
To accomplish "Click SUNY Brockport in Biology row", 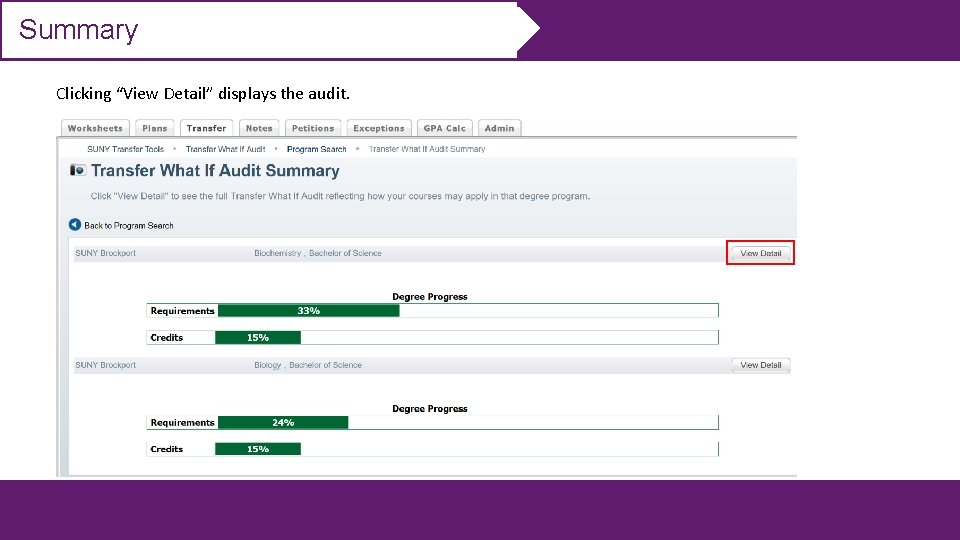I will [x=105, y=365].
